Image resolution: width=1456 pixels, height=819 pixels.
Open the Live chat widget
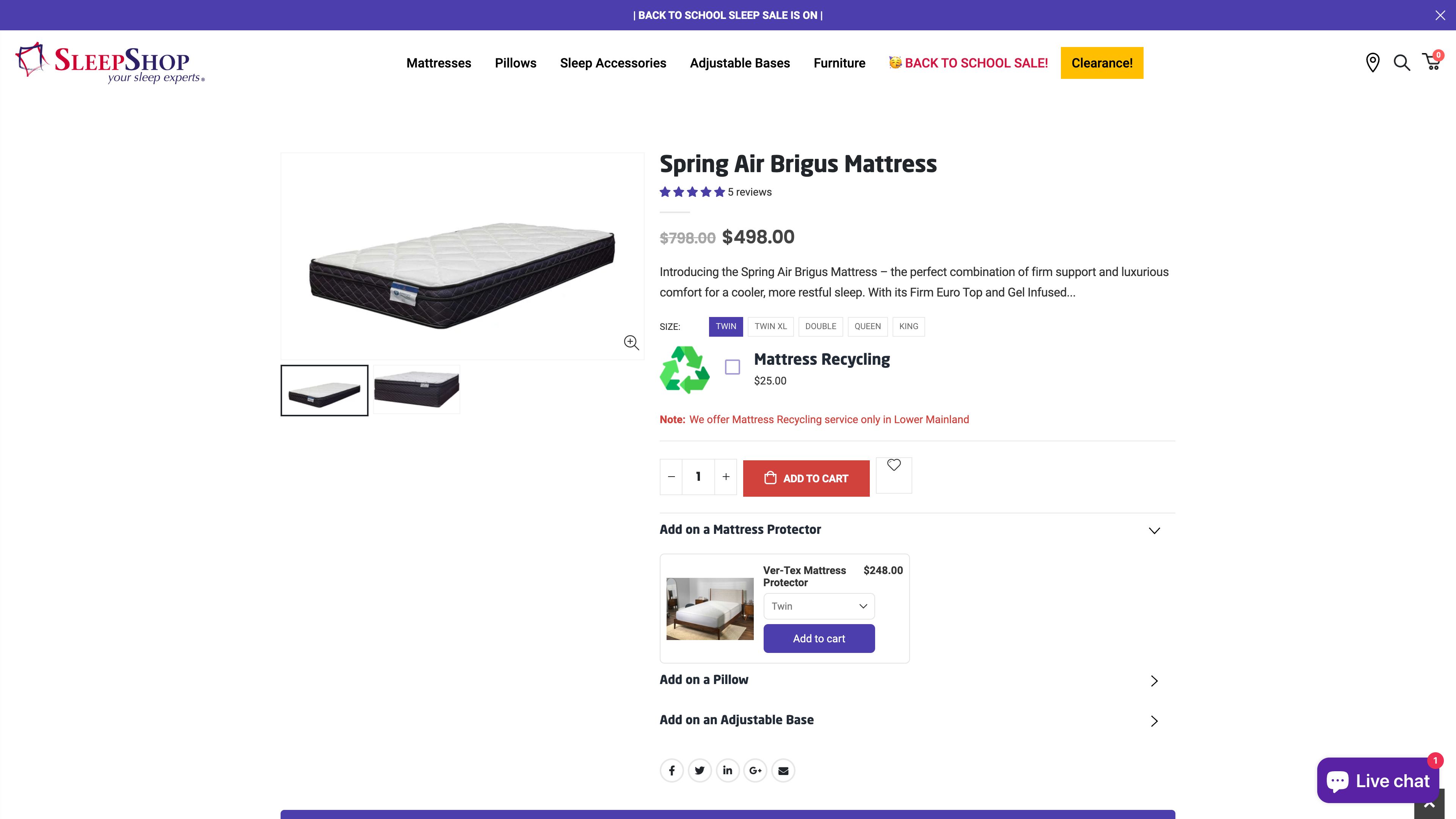point(1378,780)
